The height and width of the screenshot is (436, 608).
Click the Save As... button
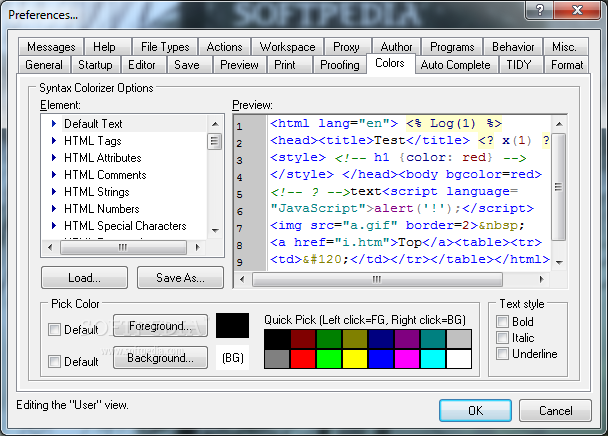click(x=180, y=278)
